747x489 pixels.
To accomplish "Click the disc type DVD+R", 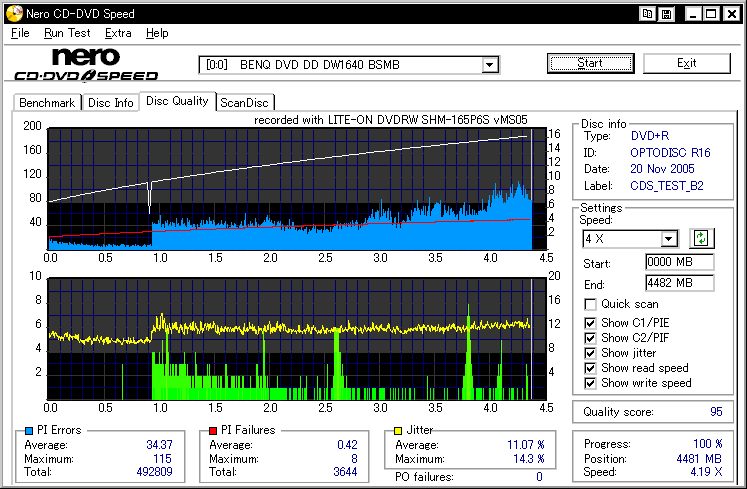I will pos(650,136).
